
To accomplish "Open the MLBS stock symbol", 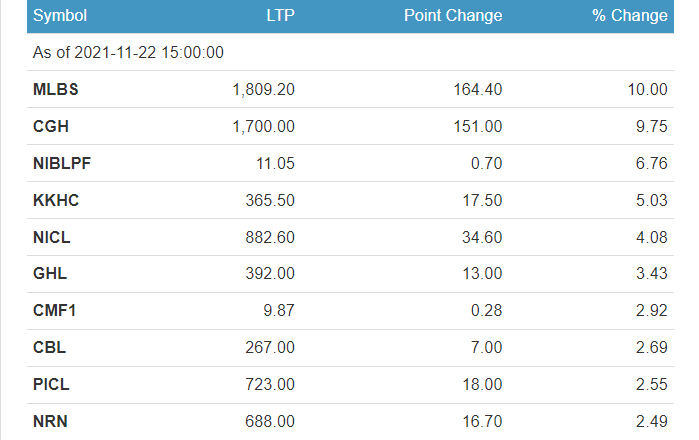I will pos(56,89).
